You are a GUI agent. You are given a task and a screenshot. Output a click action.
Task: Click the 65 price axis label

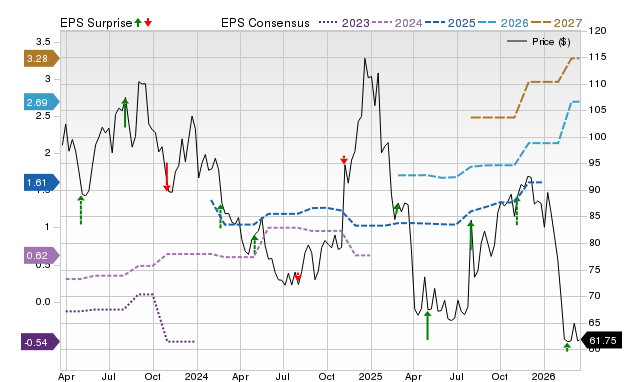tap(595, 322)
